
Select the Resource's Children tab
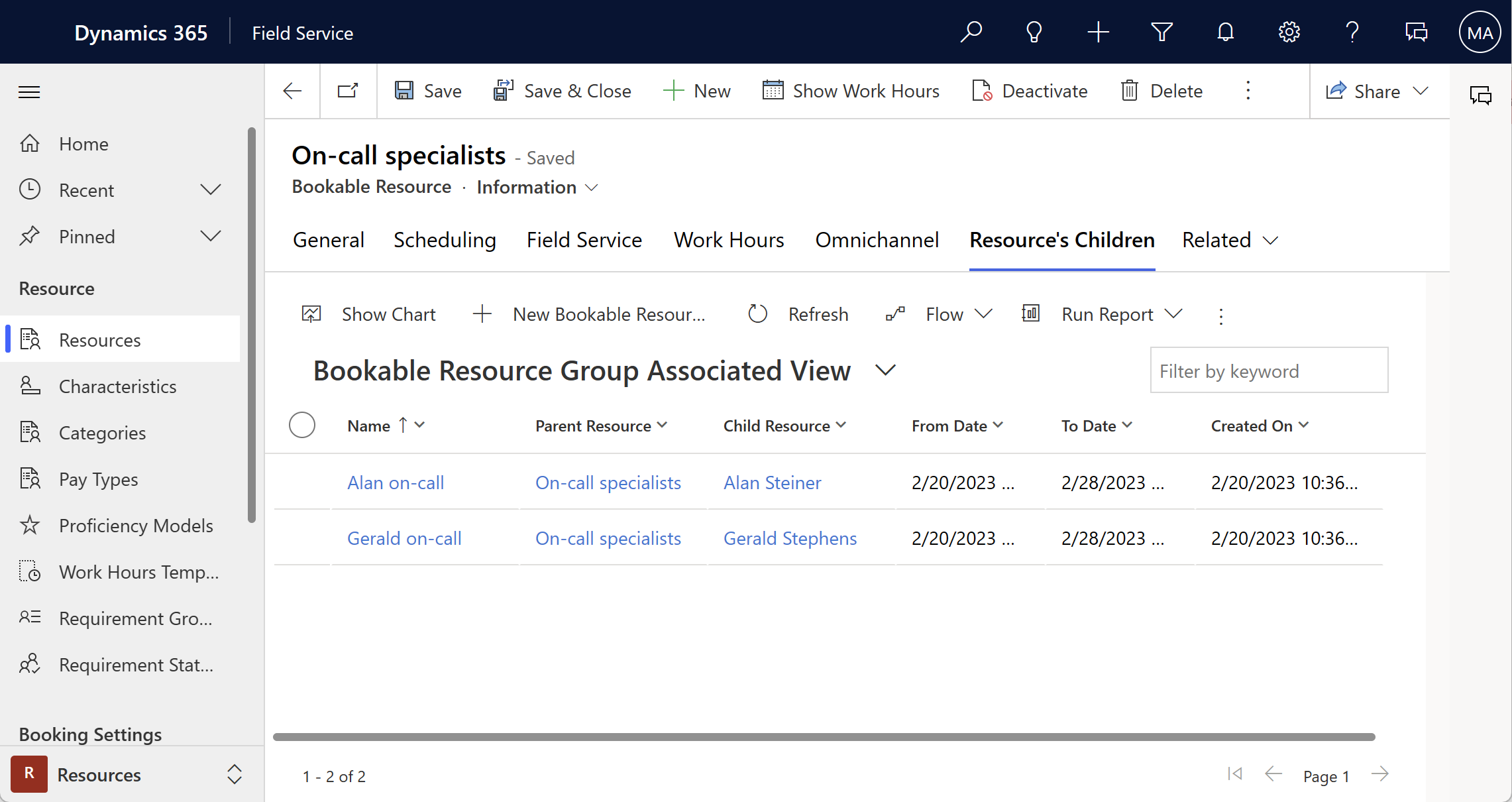coord(1062,239)
